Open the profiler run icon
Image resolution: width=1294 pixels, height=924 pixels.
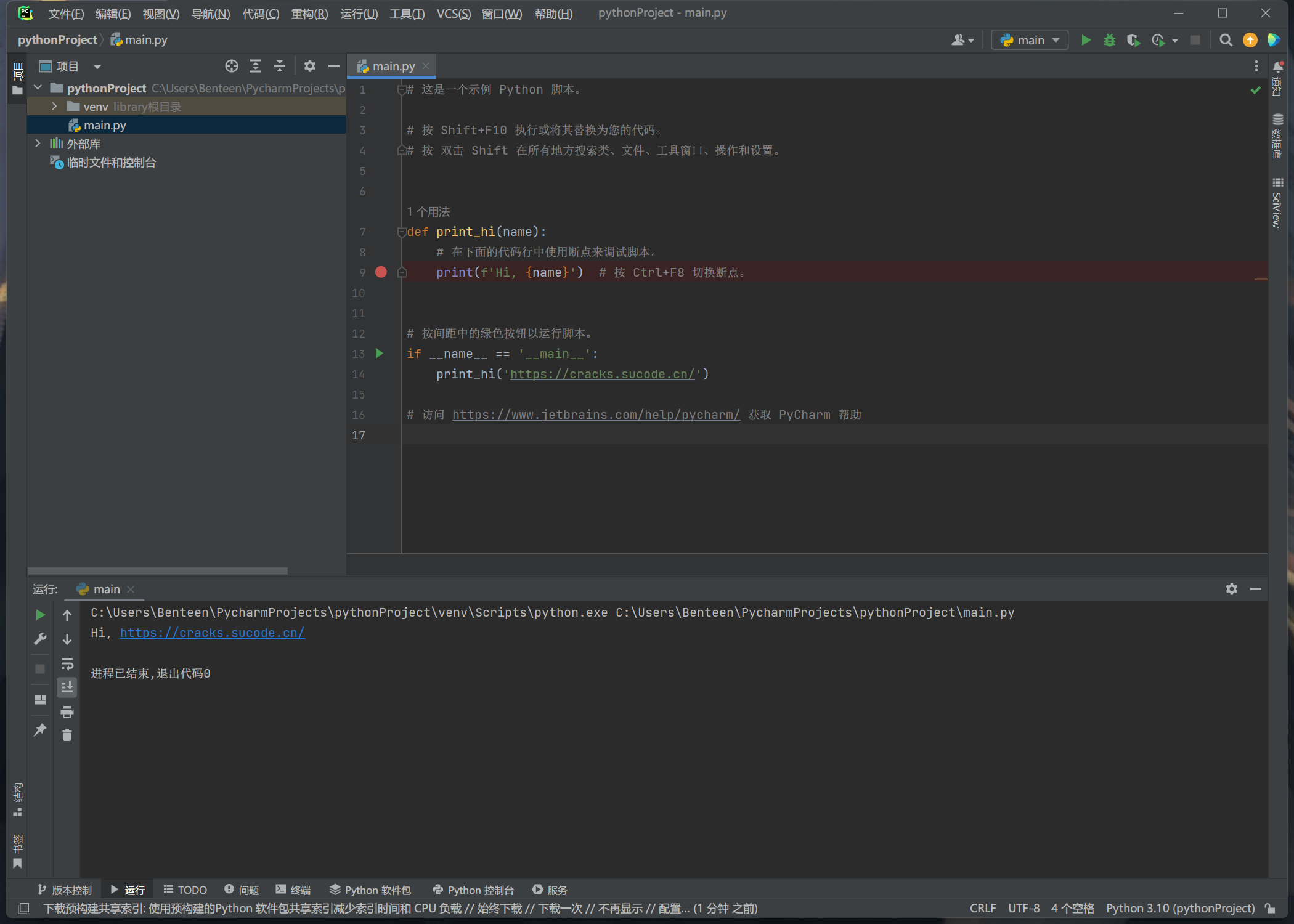[x=1158, y=40]
